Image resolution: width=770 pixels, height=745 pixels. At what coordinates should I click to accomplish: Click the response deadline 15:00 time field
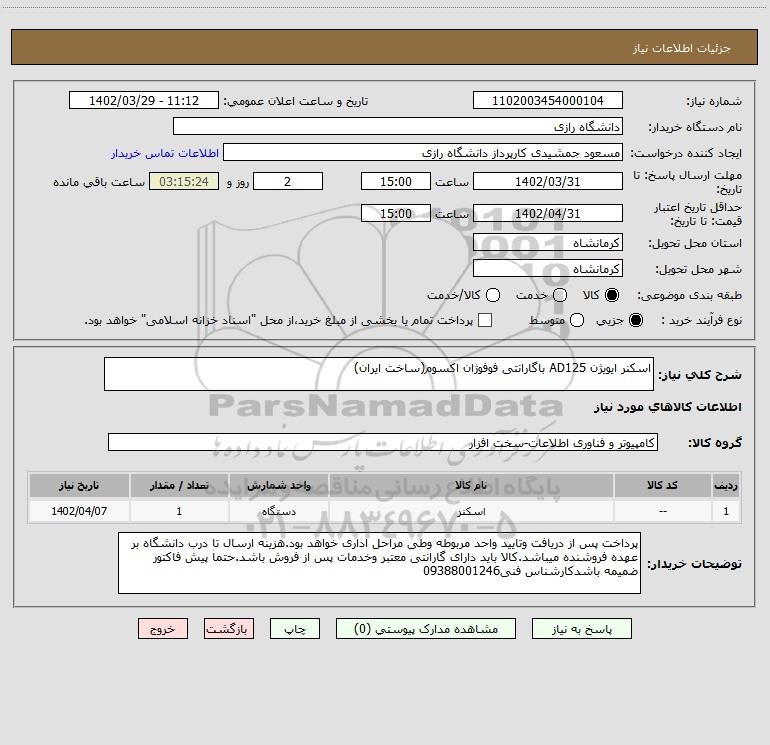(396, 181)
